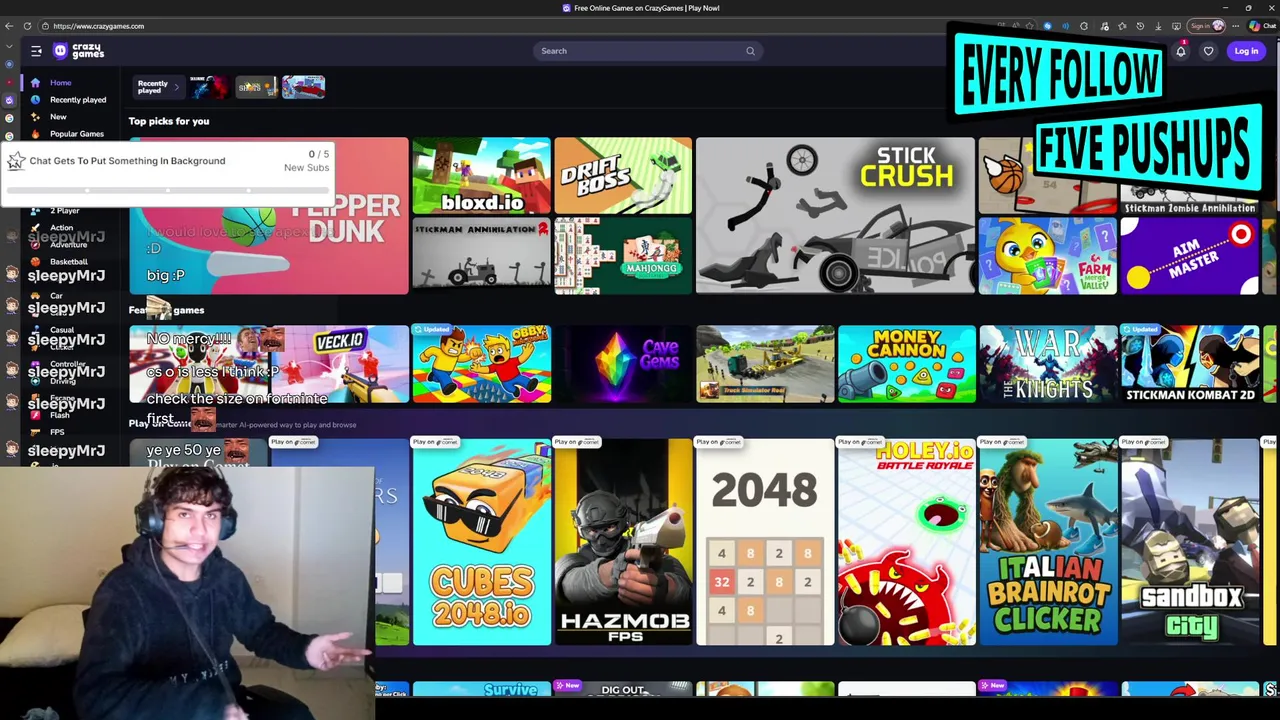The width and height of the screenshot is (1280, 720).
Task: Open favorites heart icon in header
Action: pyautogui.click(x=1208, y=51)
